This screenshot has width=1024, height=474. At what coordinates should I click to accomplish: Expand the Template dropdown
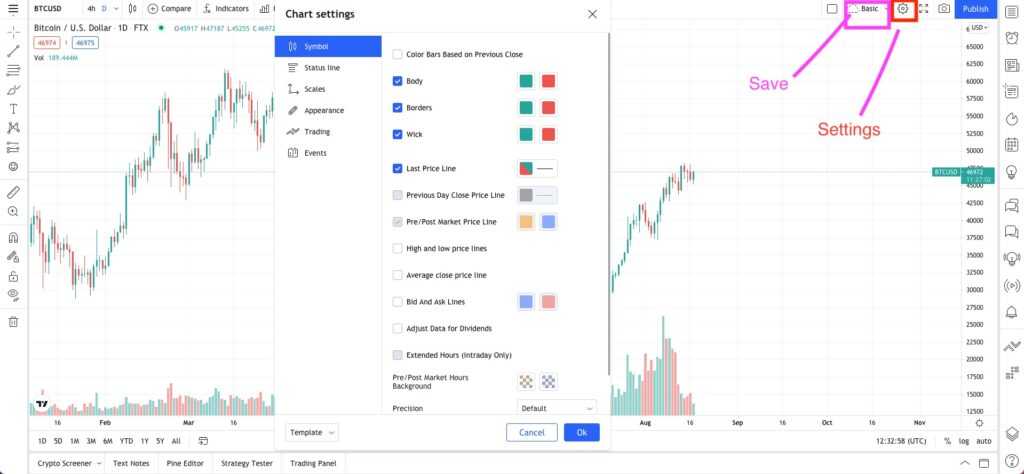312,432
